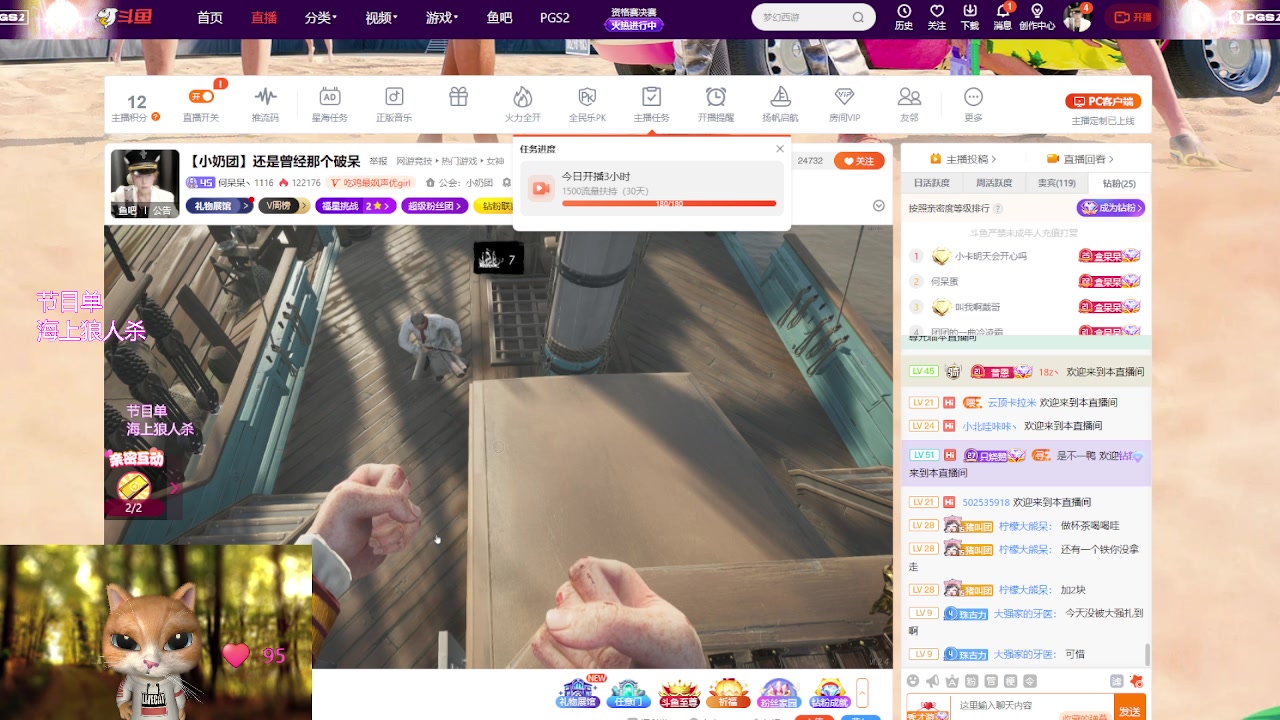This screenshot has width=1280, height=720.
Task: Open the 主播任务 streamer tasks icon
Action: coord(651,104)
